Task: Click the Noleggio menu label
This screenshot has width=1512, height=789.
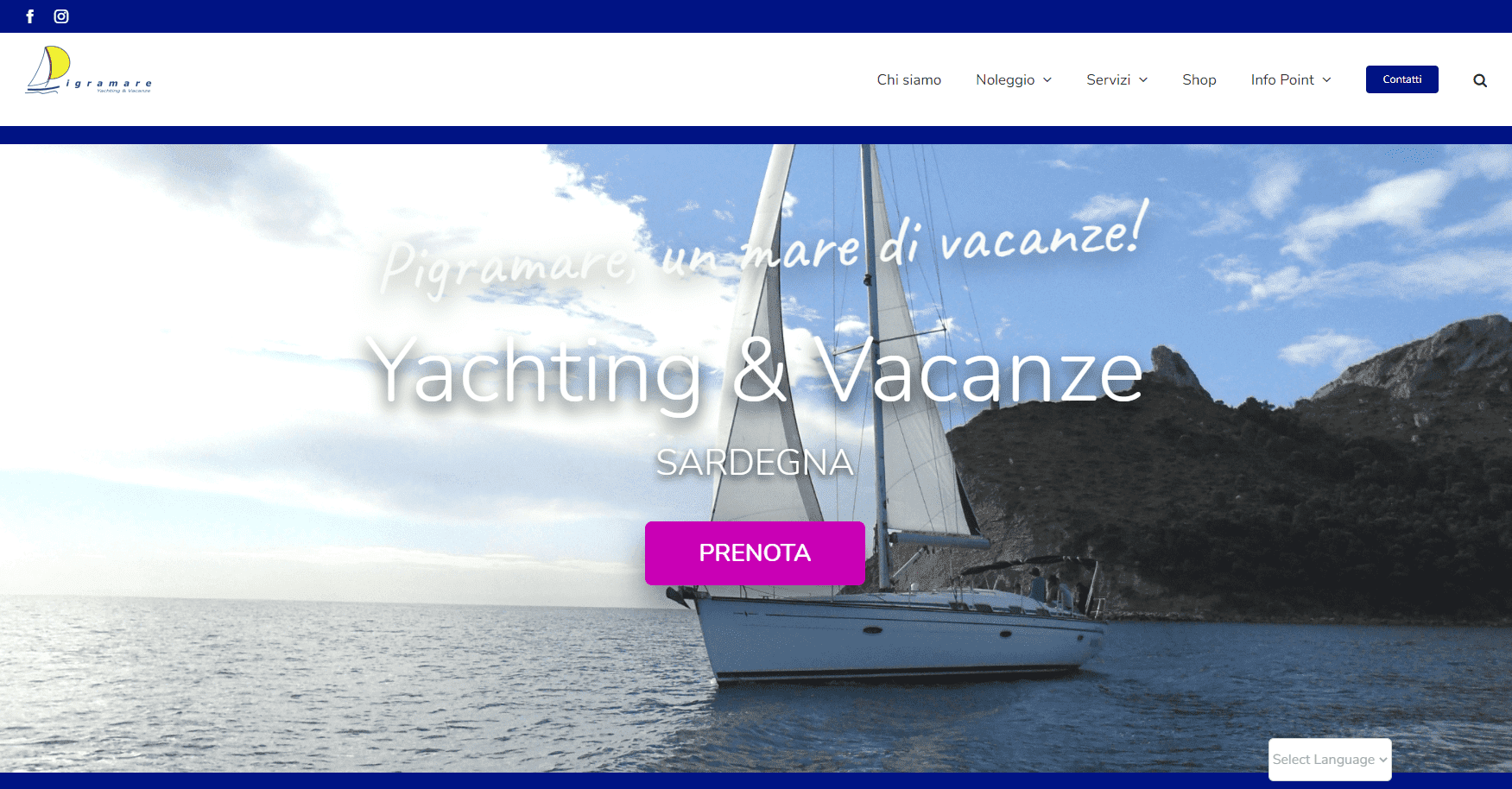Action: (x=1005, y=79)
